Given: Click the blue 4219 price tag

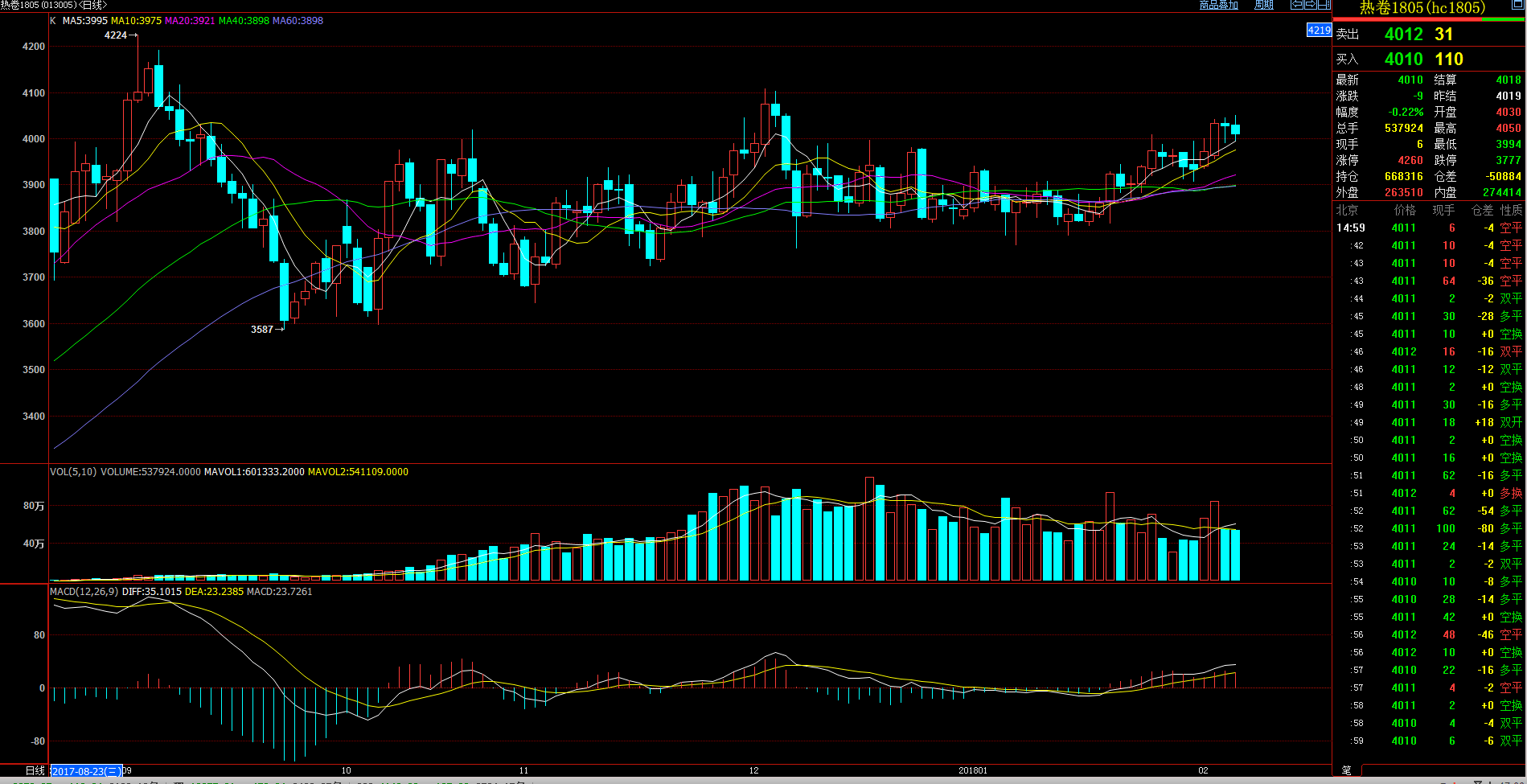Looking at the screenshot, I should [1319, 31].
